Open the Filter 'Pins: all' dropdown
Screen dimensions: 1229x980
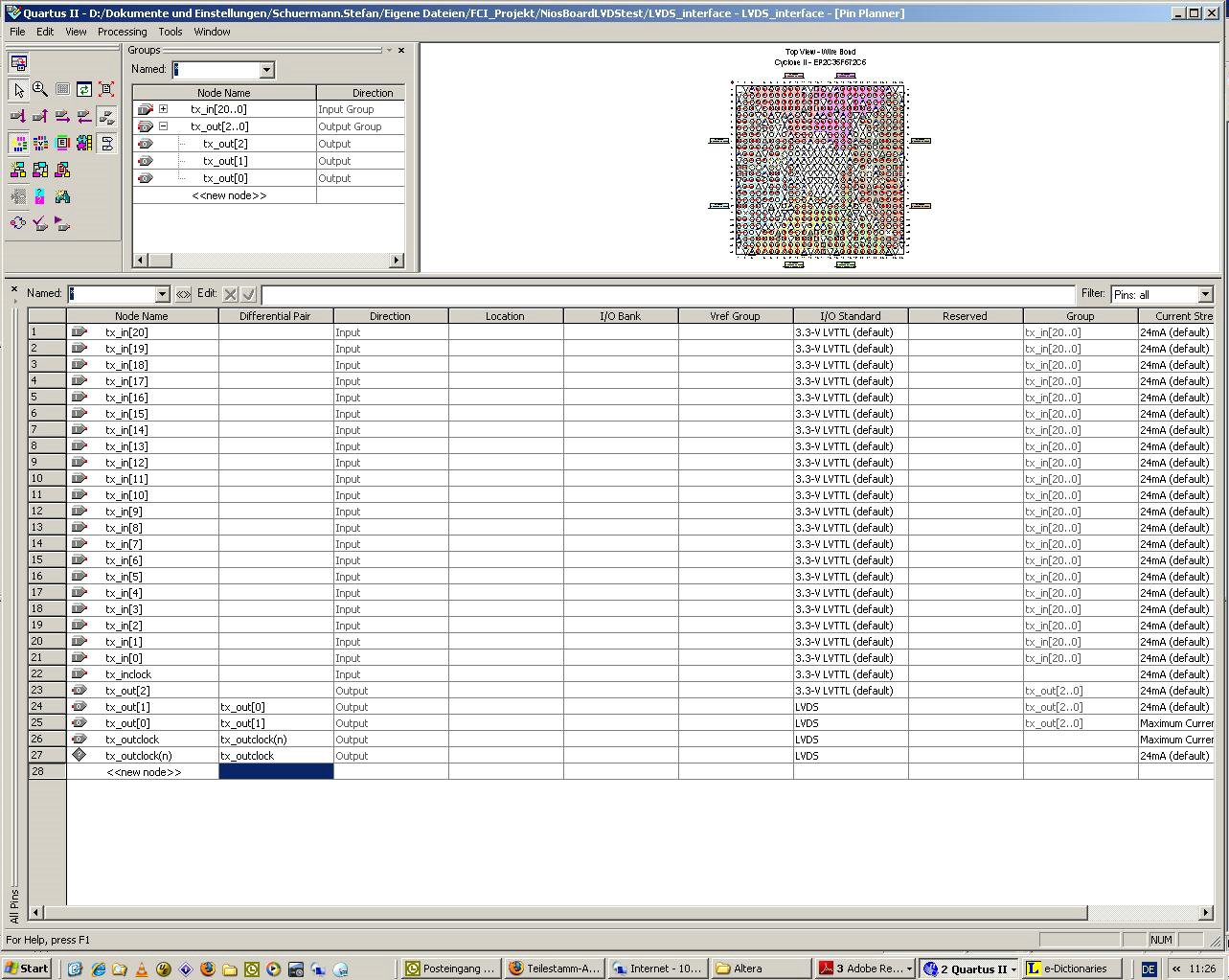tap(1205, 294)
